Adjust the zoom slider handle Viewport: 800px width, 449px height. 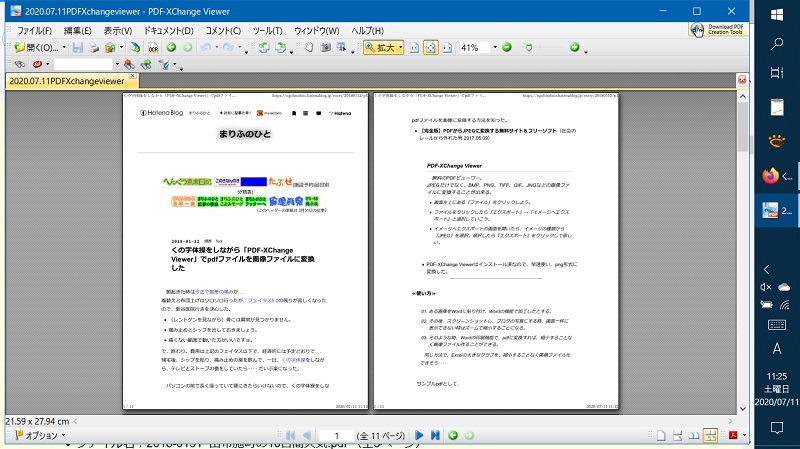pyautogui.click(x=529, y=47)
